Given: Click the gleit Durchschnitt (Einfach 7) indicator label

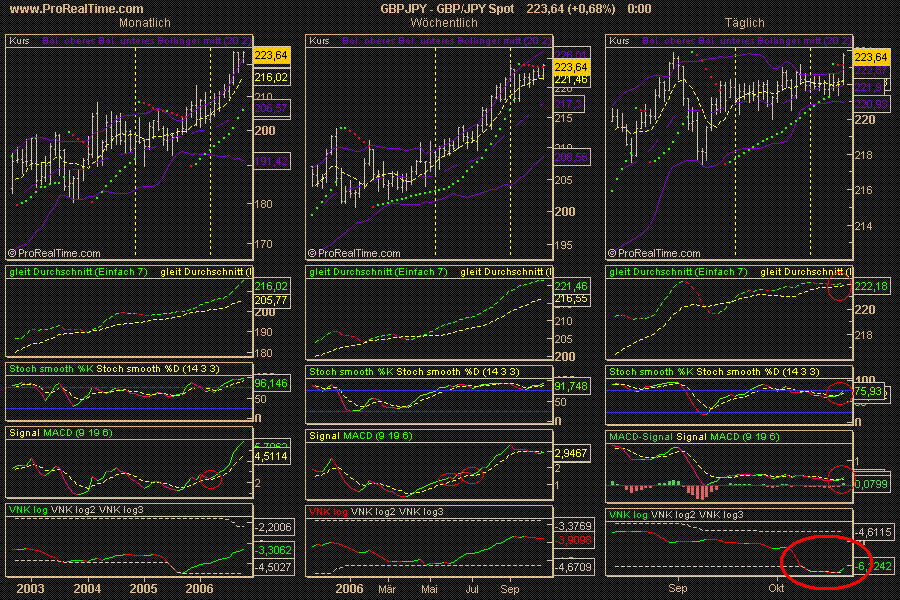Looking at the screenshot, I should click(76, 270).
